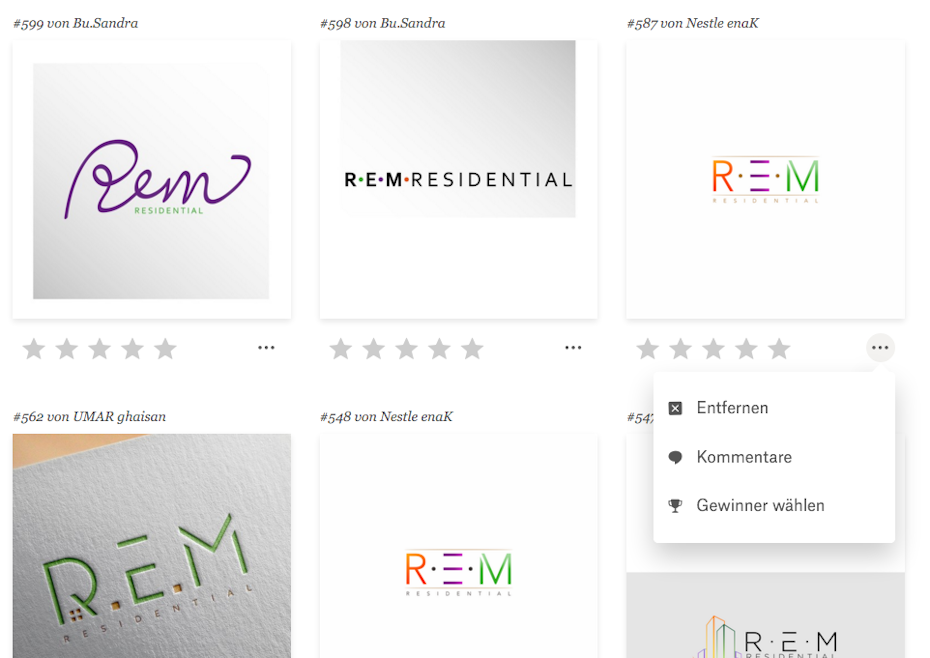View the embossed green R.E.M paper mockup

[x=151, y=546]
